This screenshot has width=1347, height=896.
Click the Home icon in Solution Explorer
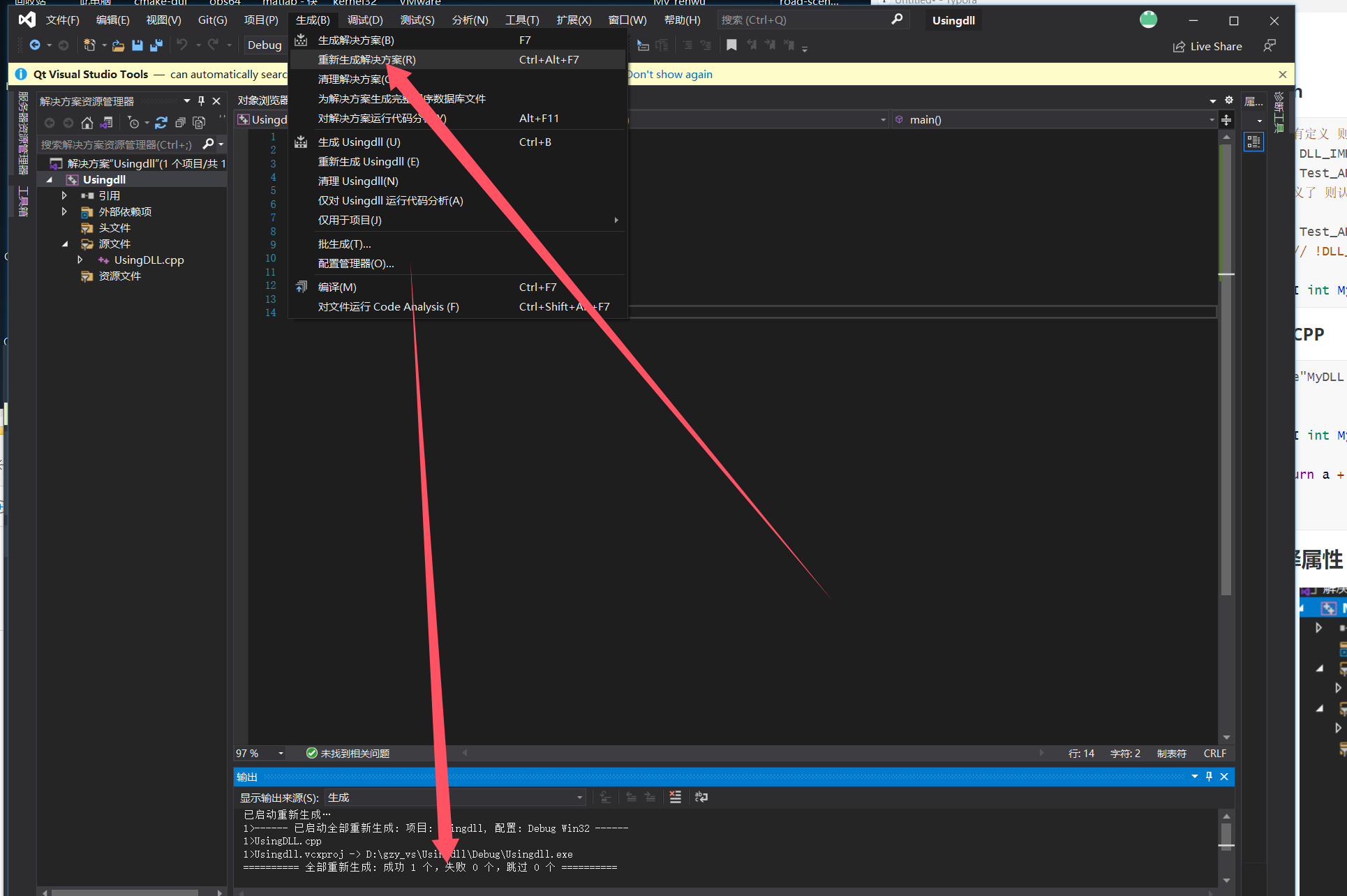tap(87, 123)
